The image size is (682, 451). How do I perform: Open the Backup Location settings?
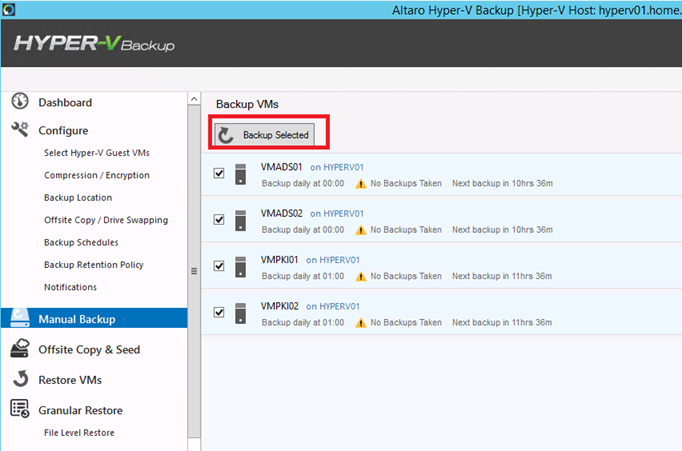(x=78, y=198)
